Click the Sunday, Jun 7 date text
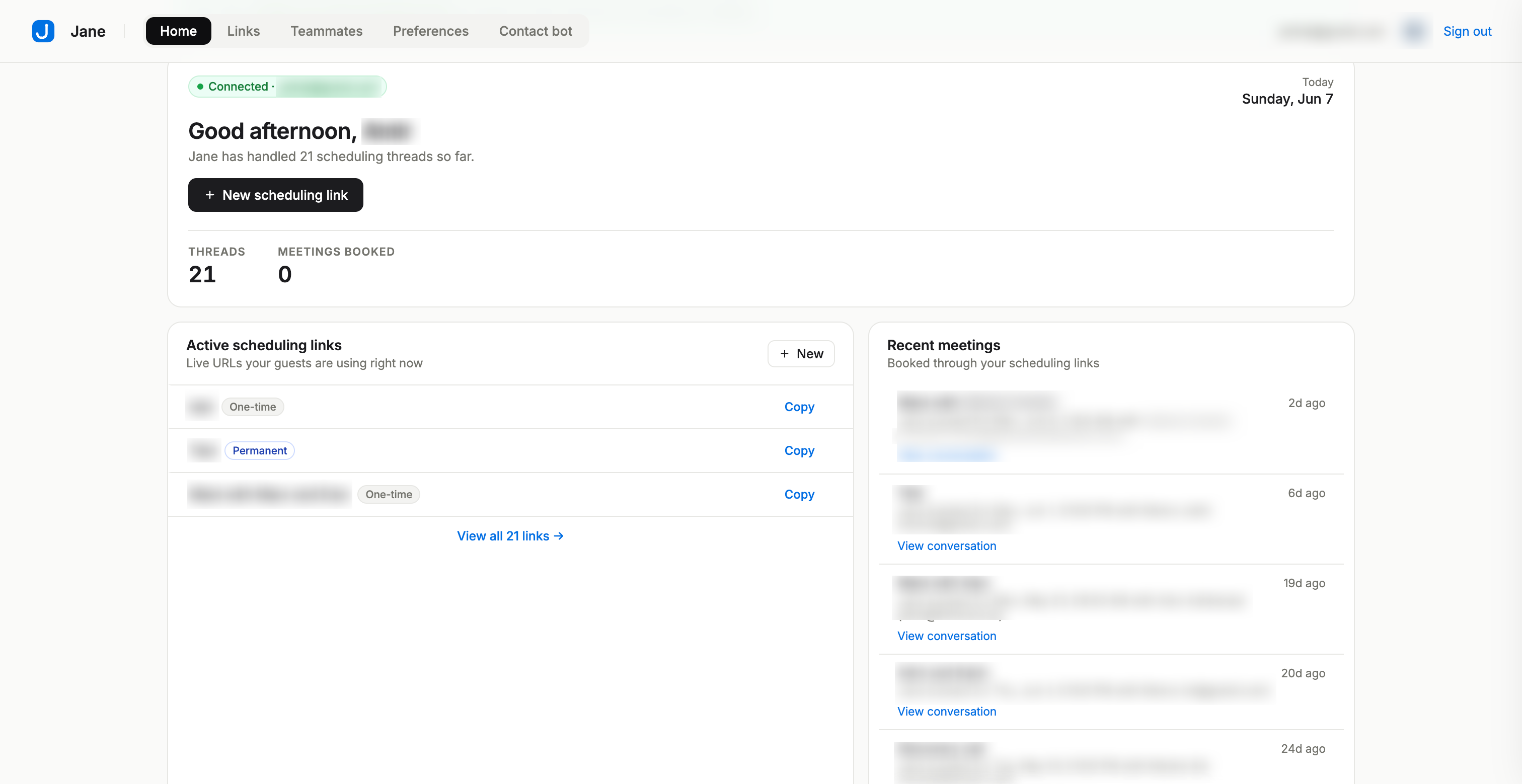The height and width of the screenshot is (784, 1522). [1287, 99]
